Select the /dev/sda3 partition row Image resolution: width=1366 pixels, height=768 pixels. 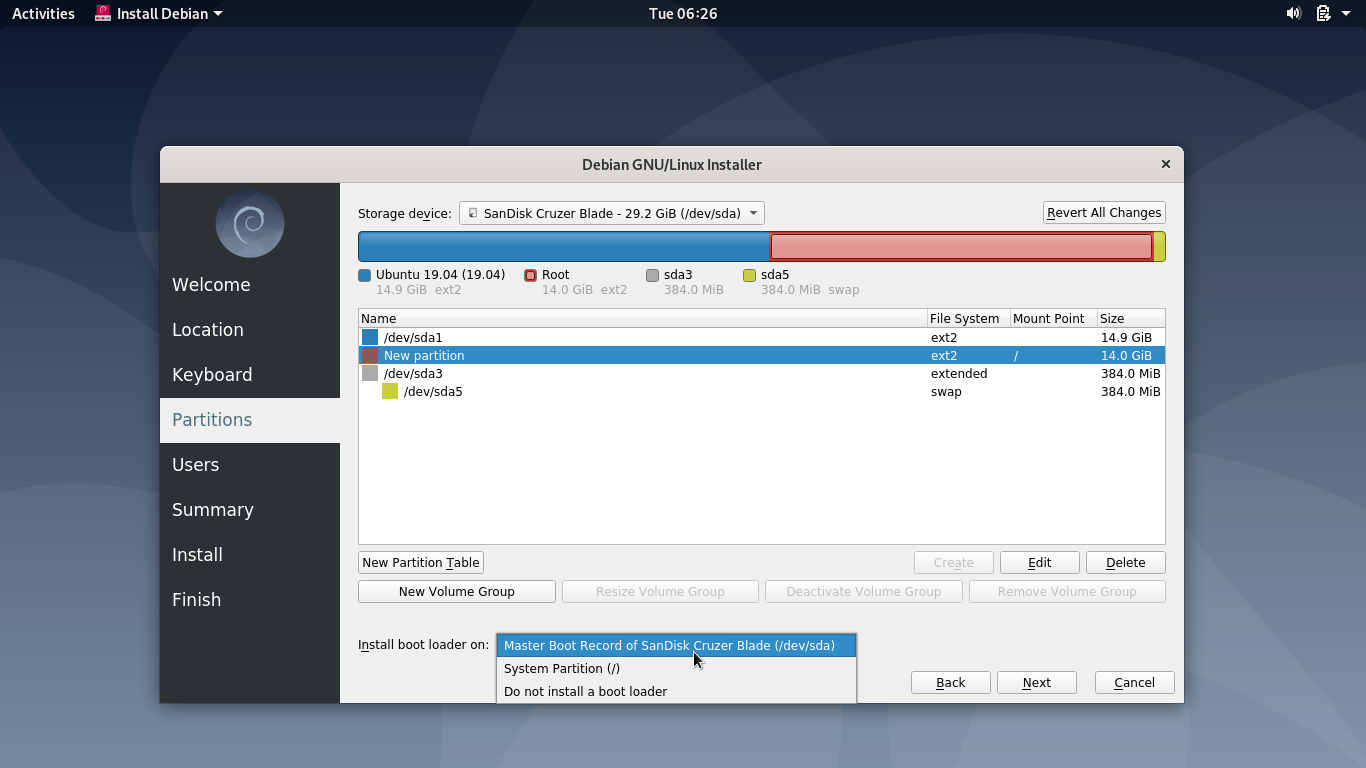[762, 374]
